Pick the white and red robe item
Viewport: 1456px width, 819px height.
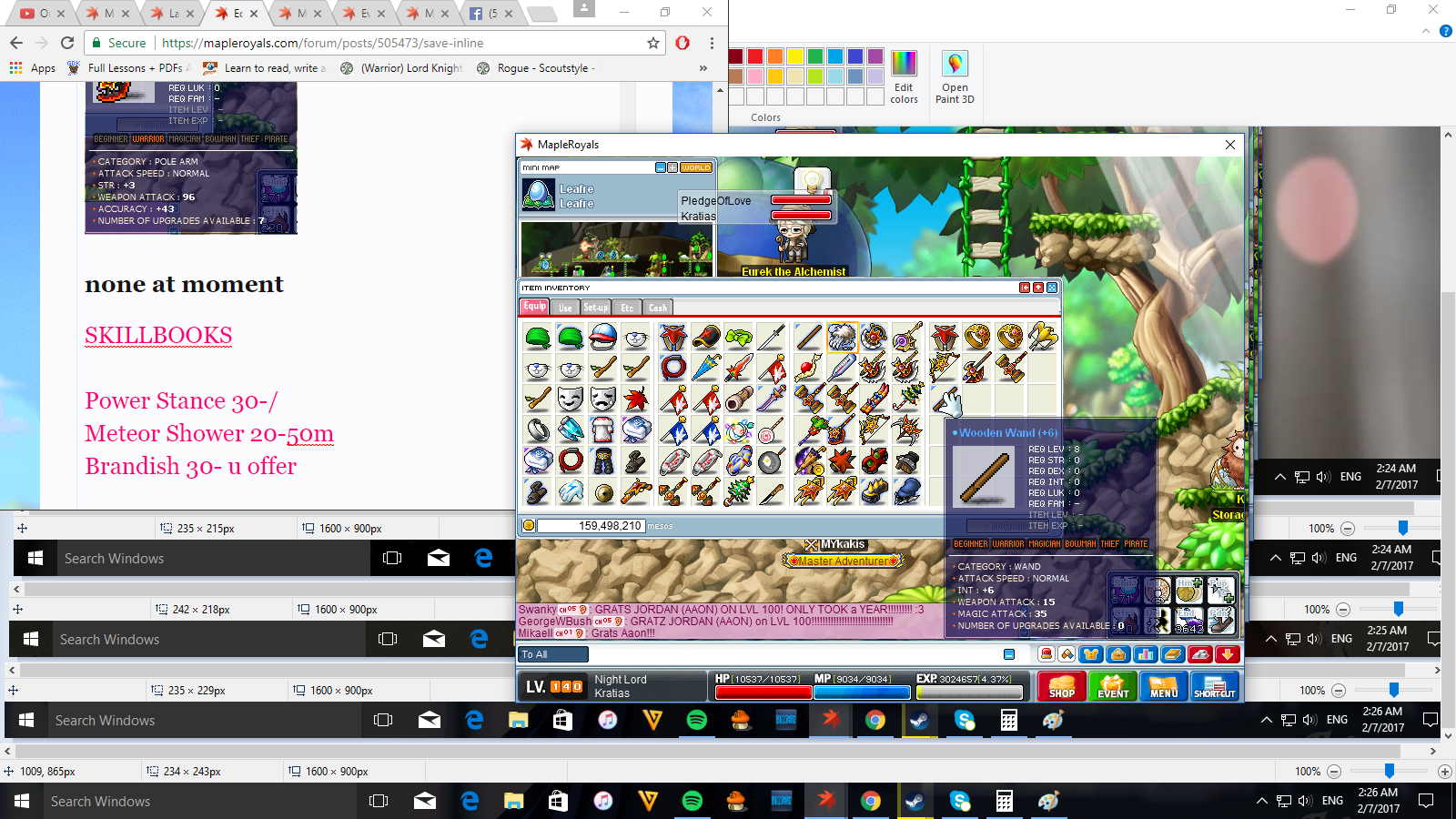[602, 430]
